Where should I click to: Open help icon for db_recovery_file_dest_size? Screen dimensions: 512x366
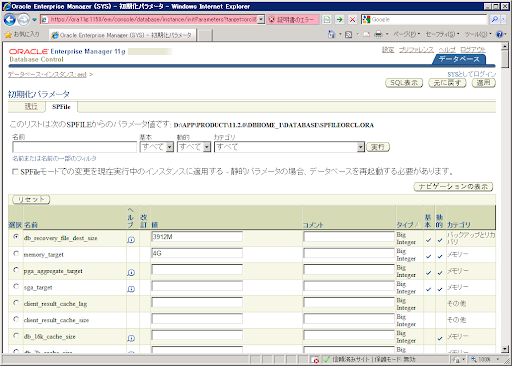131,240
